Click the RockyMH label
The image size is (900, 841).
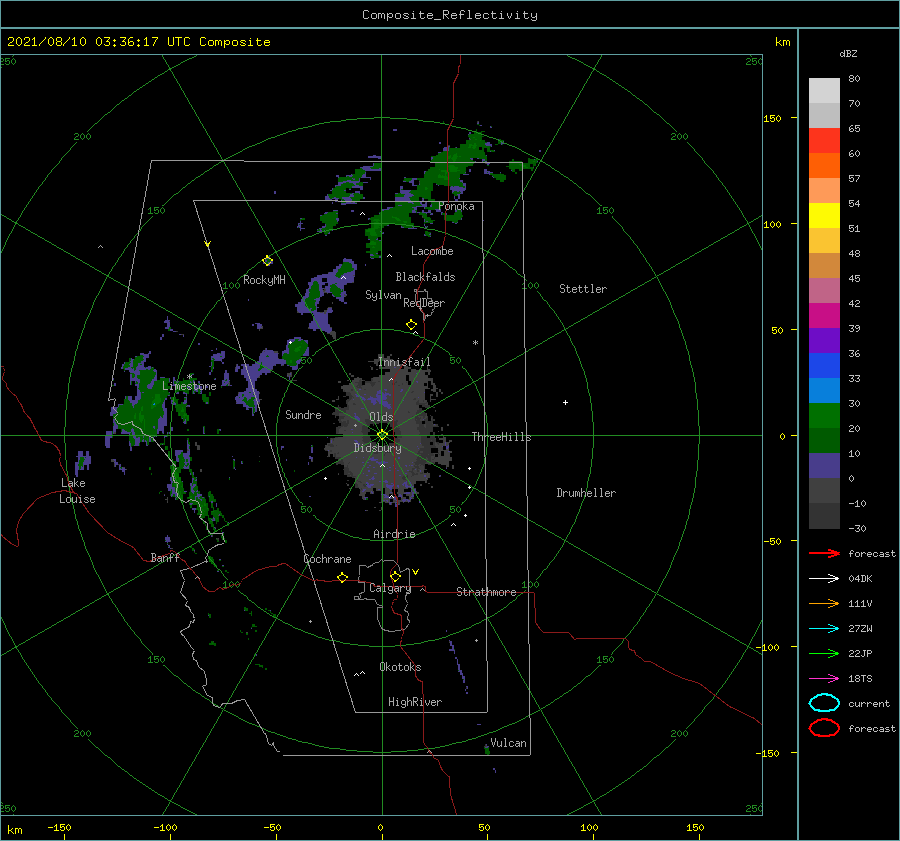pos(264,280)
